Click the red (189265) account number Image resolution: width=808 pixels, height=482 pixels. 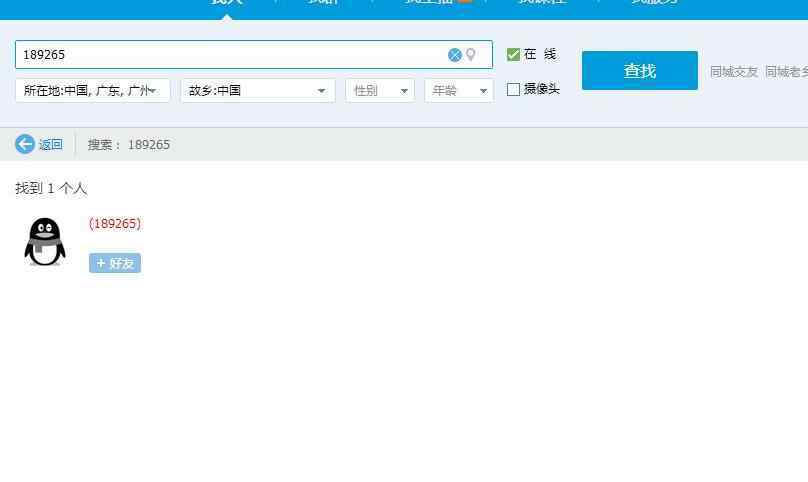coord(115,223)
